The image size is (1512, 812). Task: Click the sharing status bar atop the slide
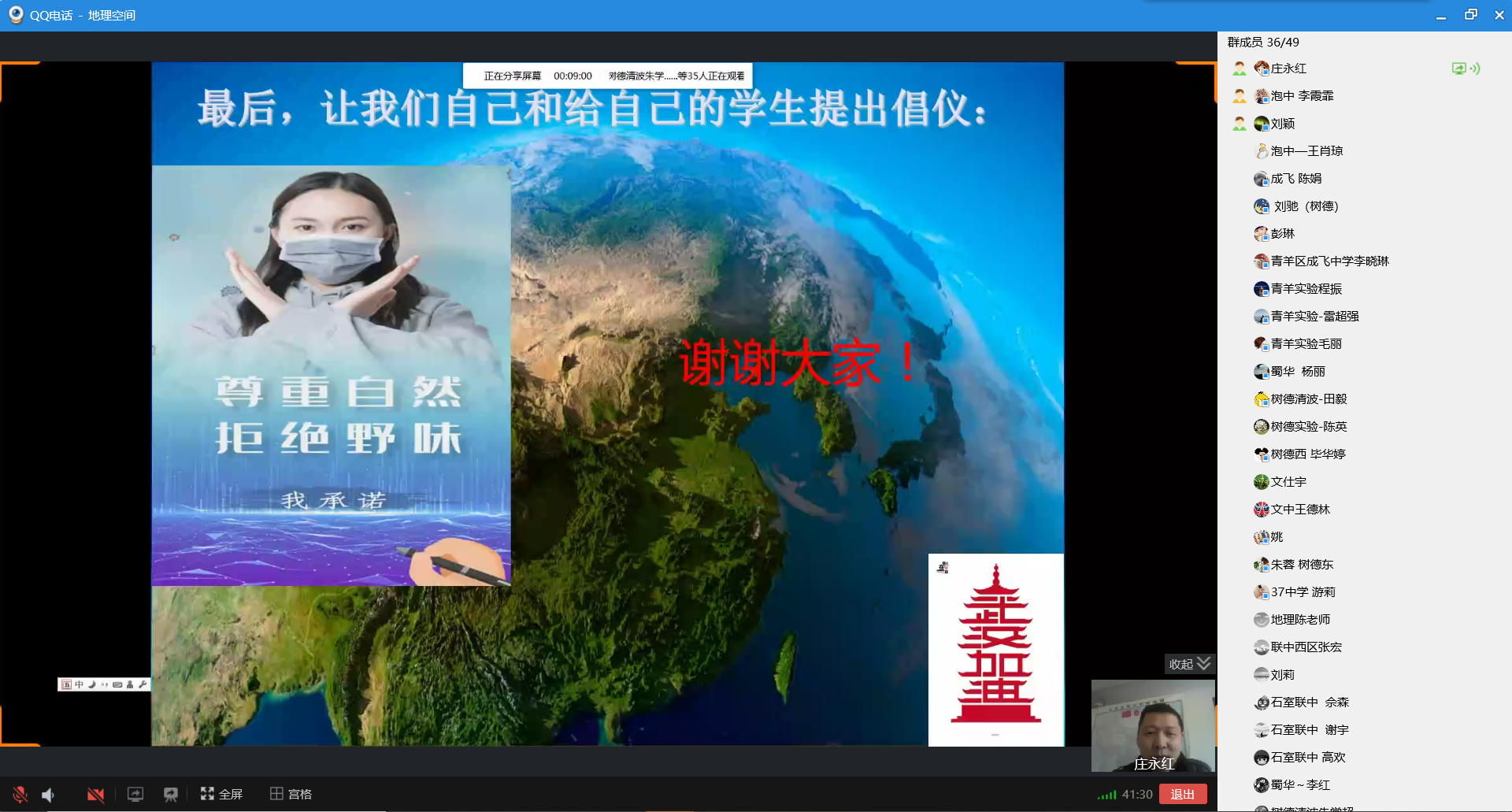coord(608,76)
